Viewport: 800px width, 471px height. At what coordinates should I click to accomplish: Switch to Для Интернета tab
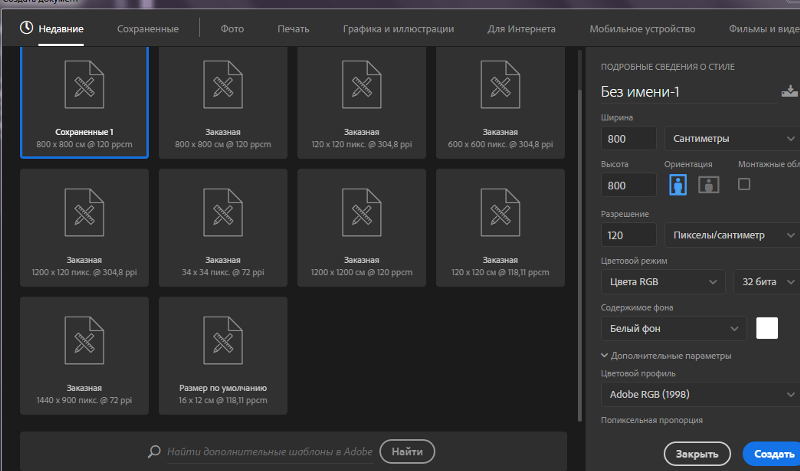pos(521,29)
